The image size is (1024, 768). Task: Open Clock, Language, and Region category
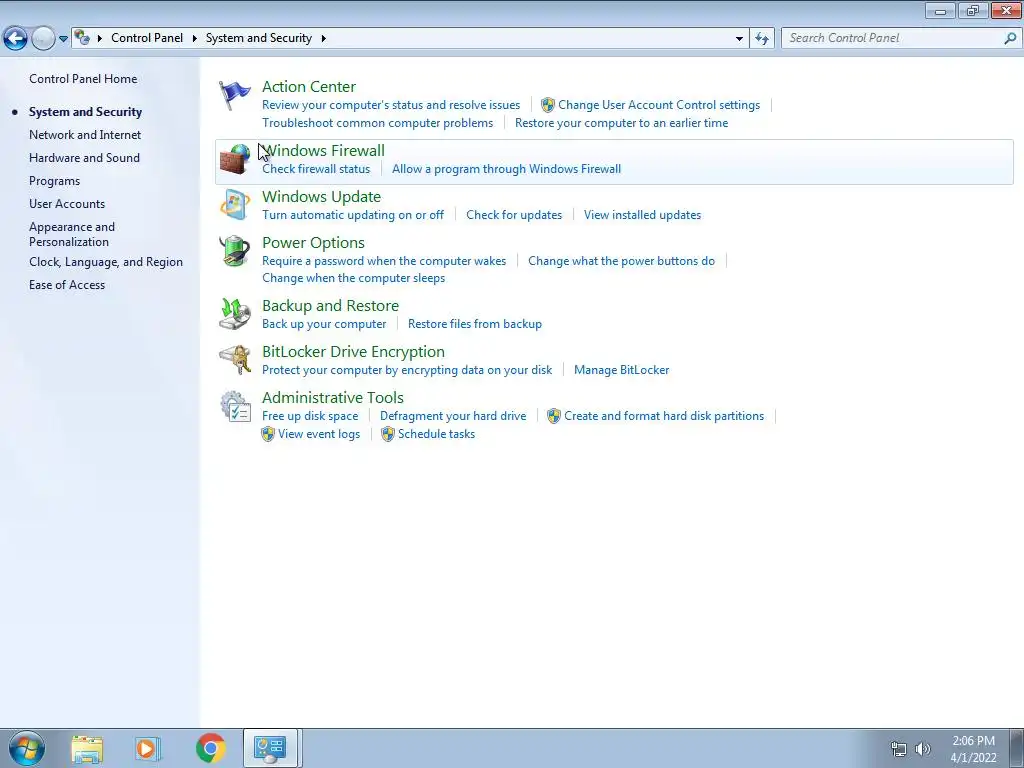click(106, 262)
